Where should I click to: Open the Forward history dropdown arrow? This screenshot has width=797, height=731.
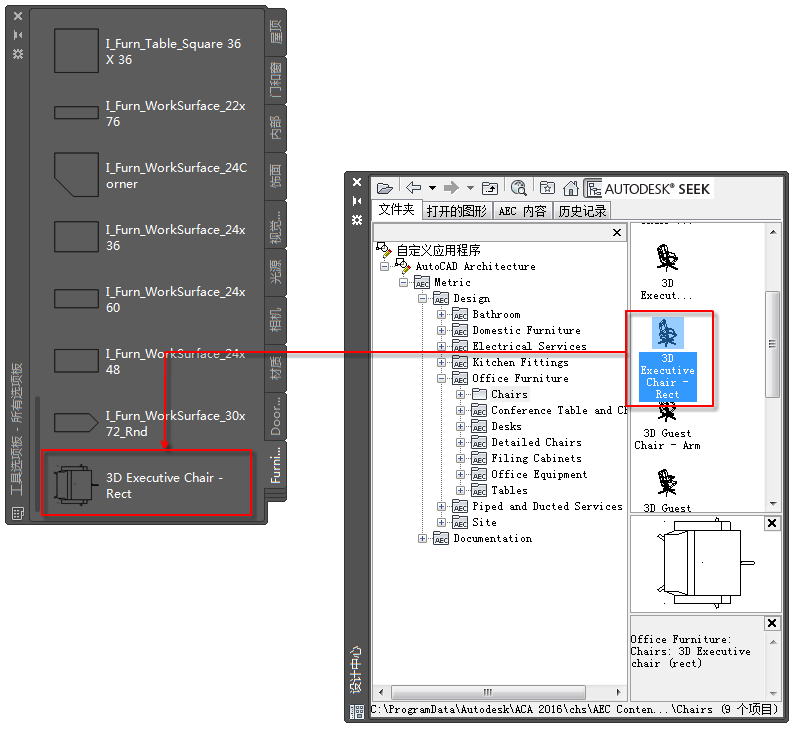pyautogui.click(x=470, y=188)
